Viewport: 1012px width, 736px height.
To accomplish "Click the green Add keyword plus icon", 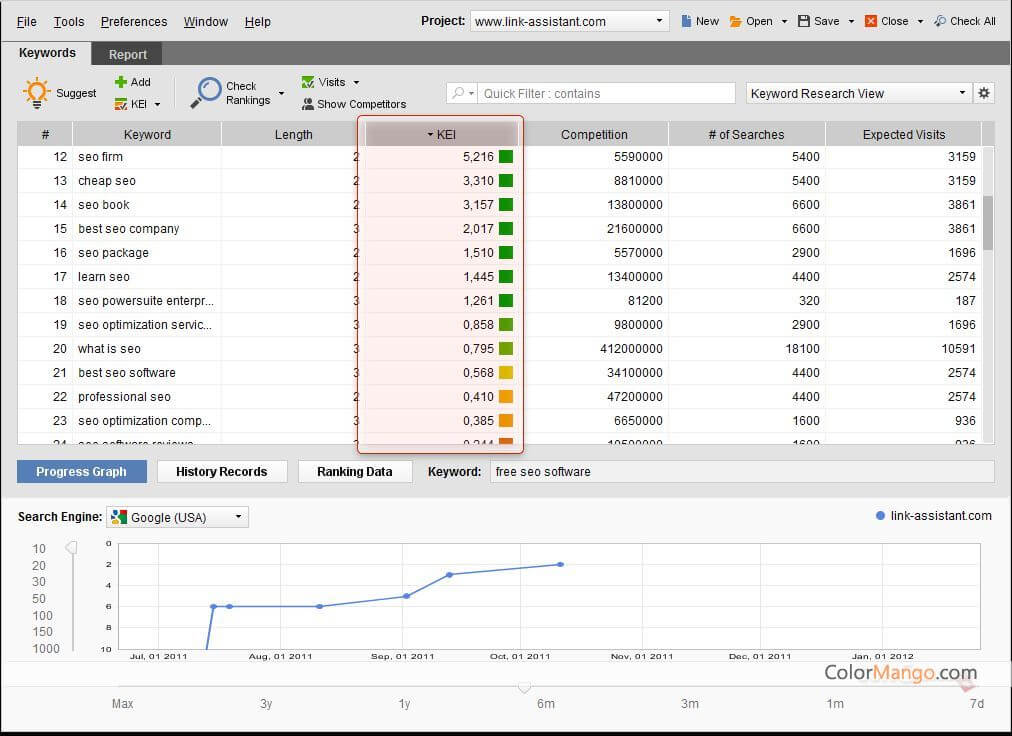I will (x=121, y=82).
